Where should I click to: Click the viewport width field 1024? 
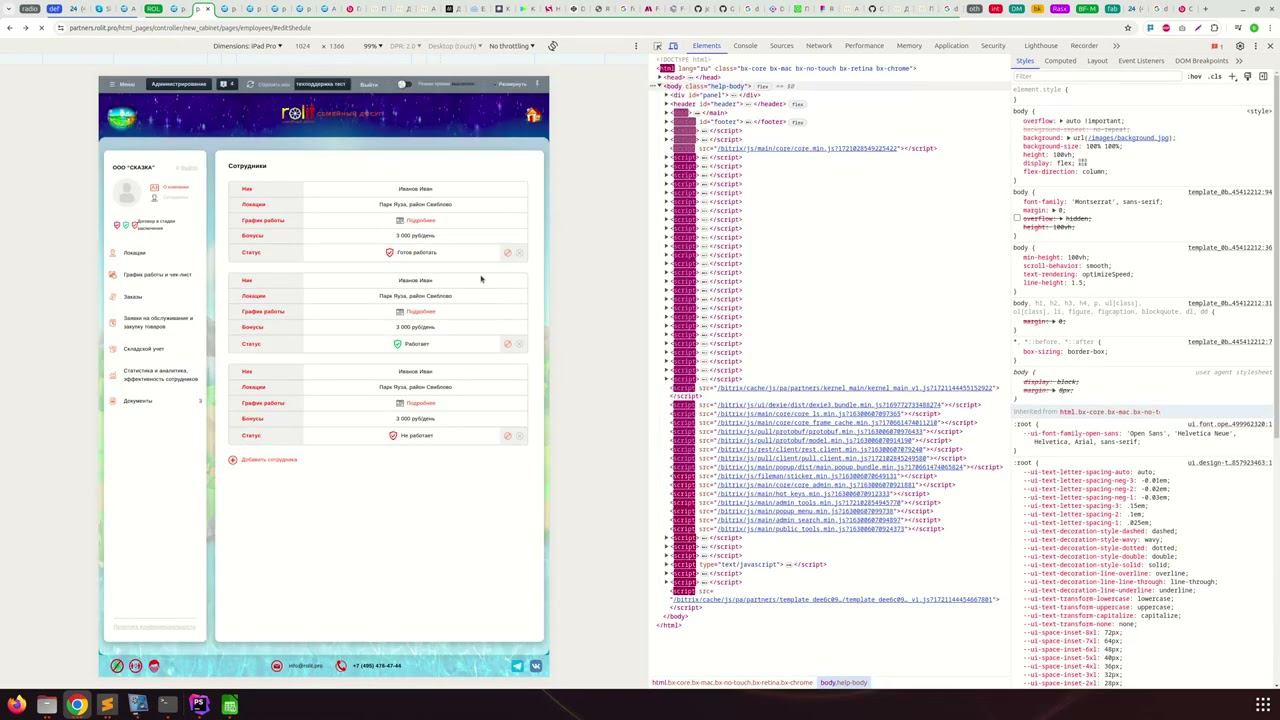coord(303,46)
